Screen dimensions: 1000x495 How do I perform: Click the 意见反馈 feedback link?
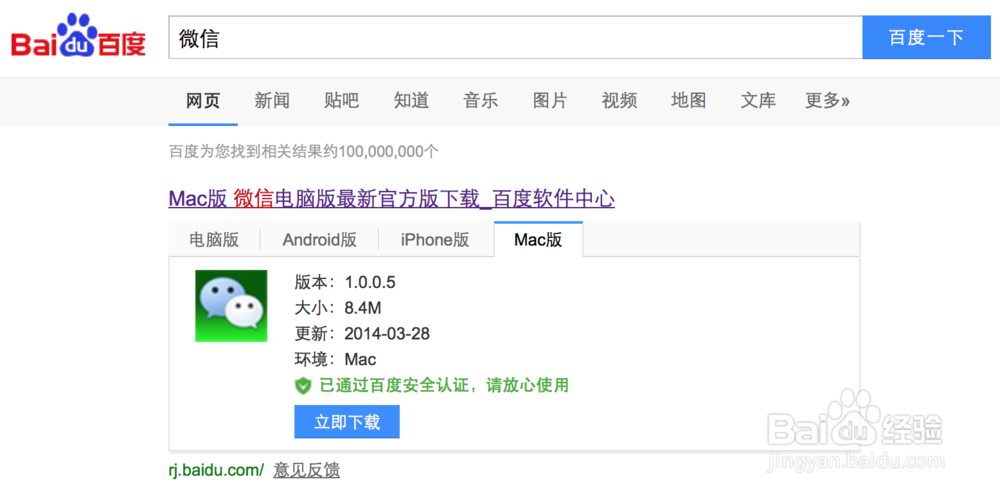307,471
